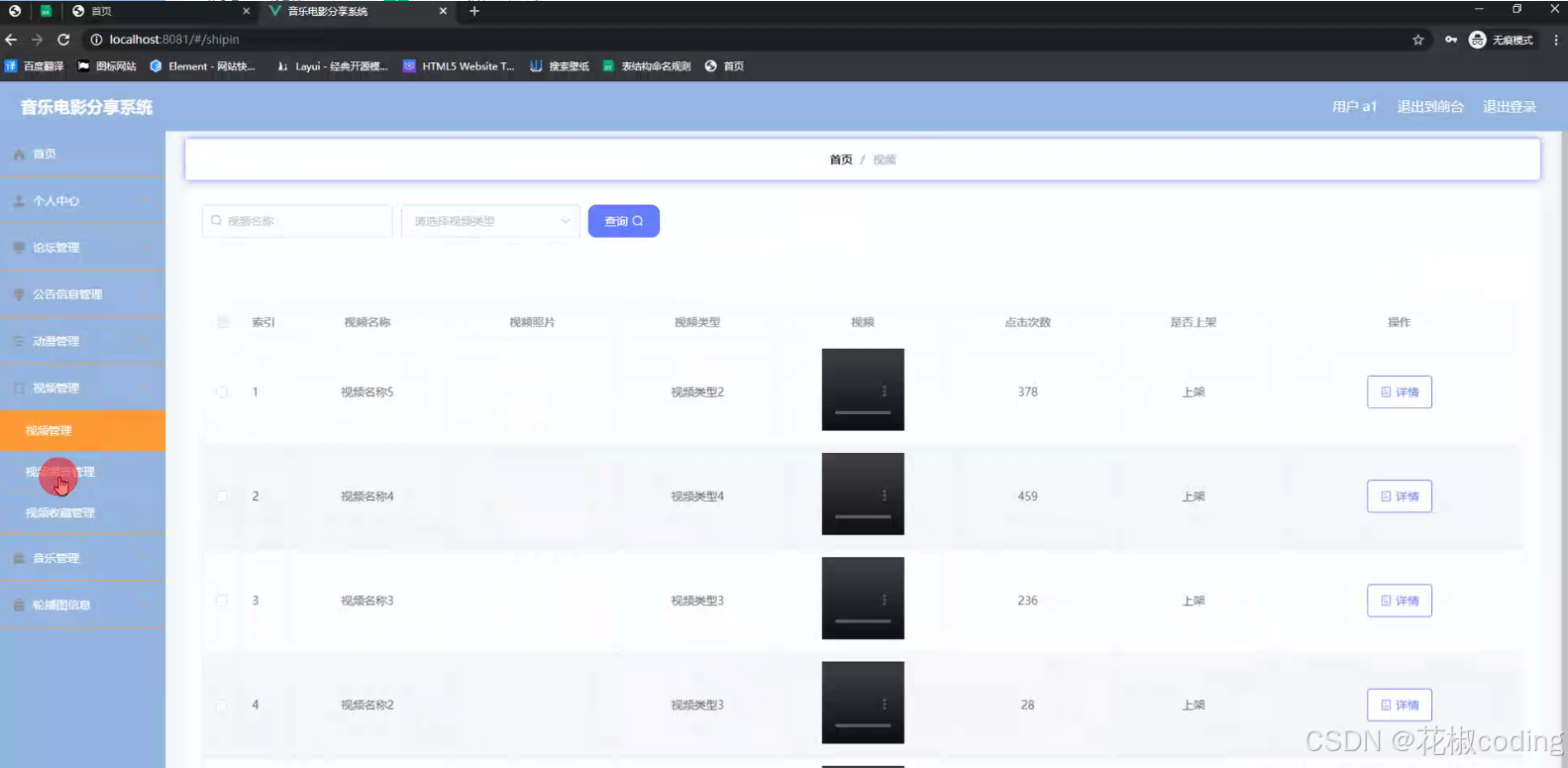Check the checkbox for row 视频名称5
This screenshot has width=1568, height=768.
coord(222,392)
